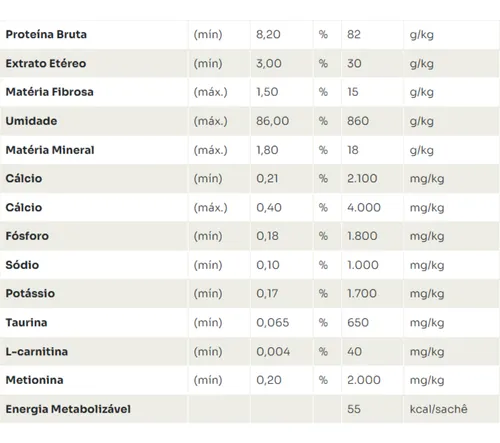Click the Proteína Bruta 82 g/kg value

click(354, 34)
